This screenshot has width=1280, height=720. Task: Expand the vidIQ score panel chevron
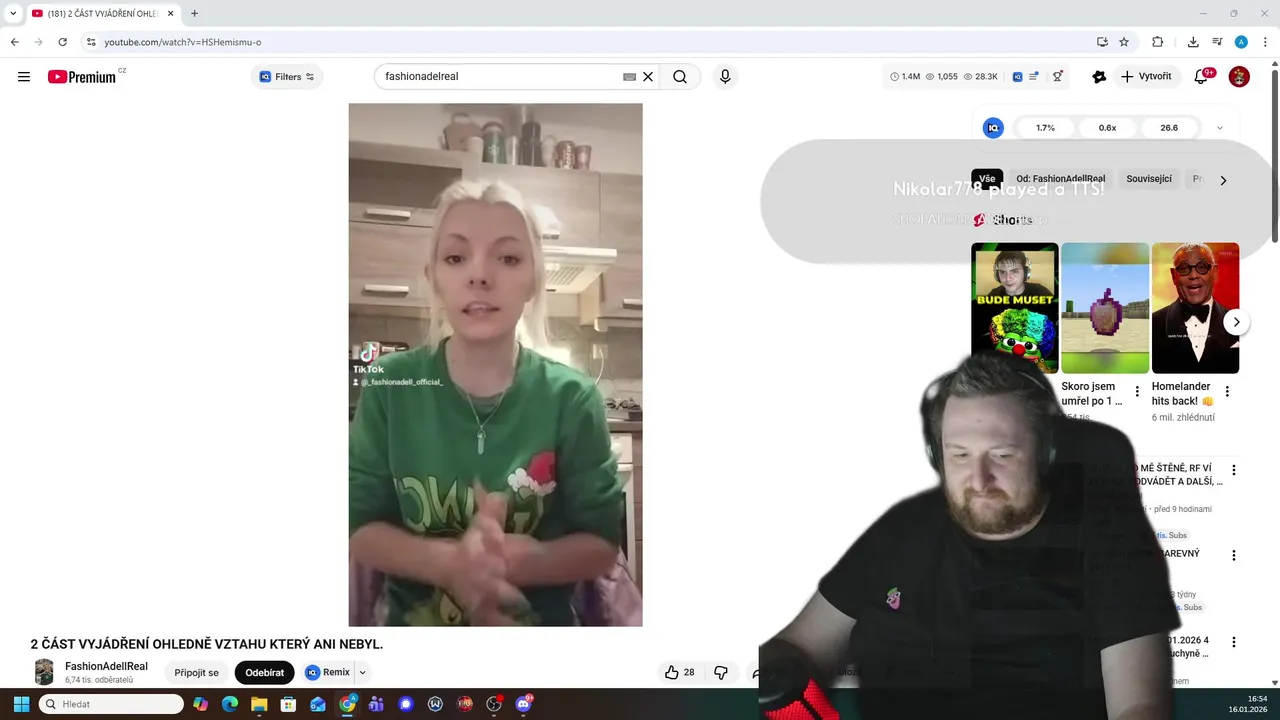click(x=1220, y=128)
